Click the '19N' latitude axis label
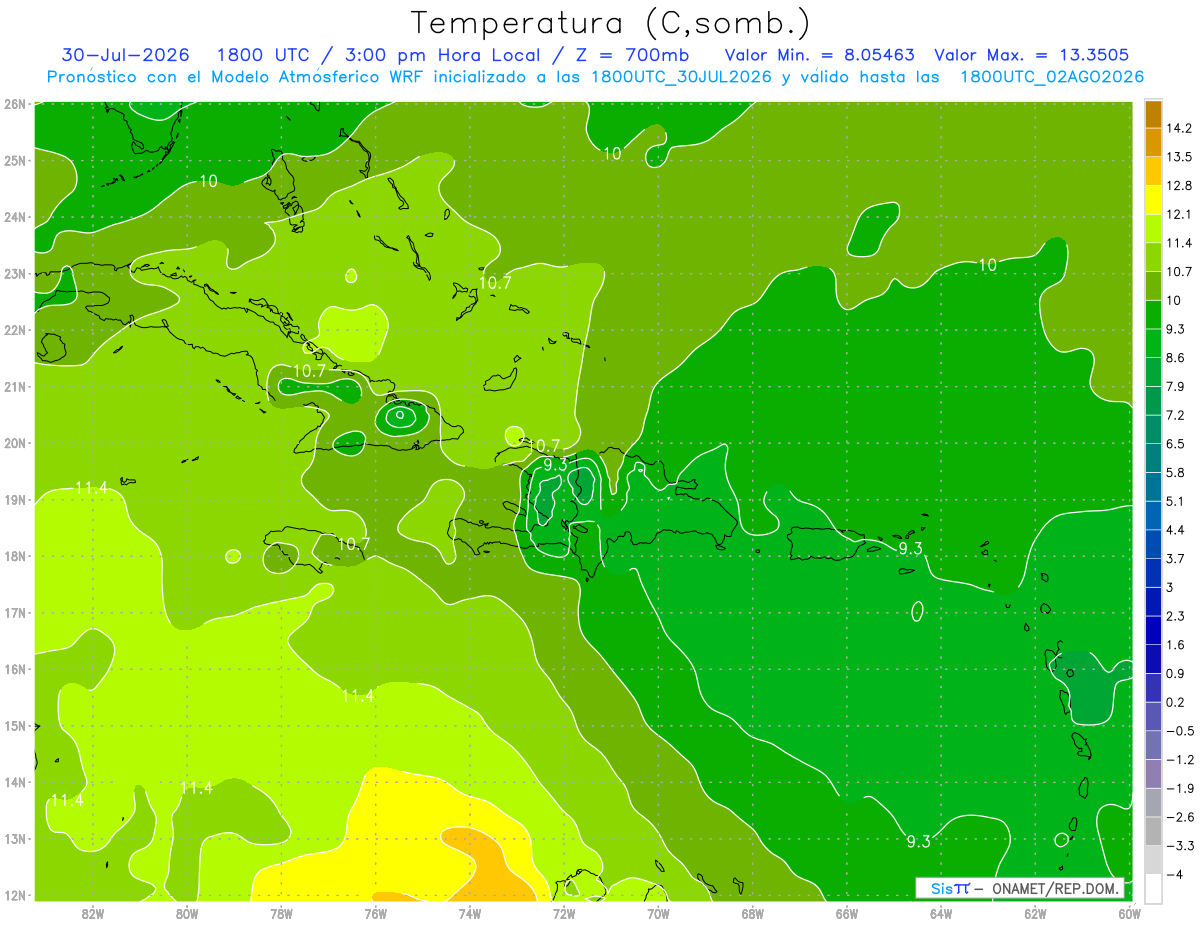Viewport: 1200px width, 927px height. click(14, 499)
